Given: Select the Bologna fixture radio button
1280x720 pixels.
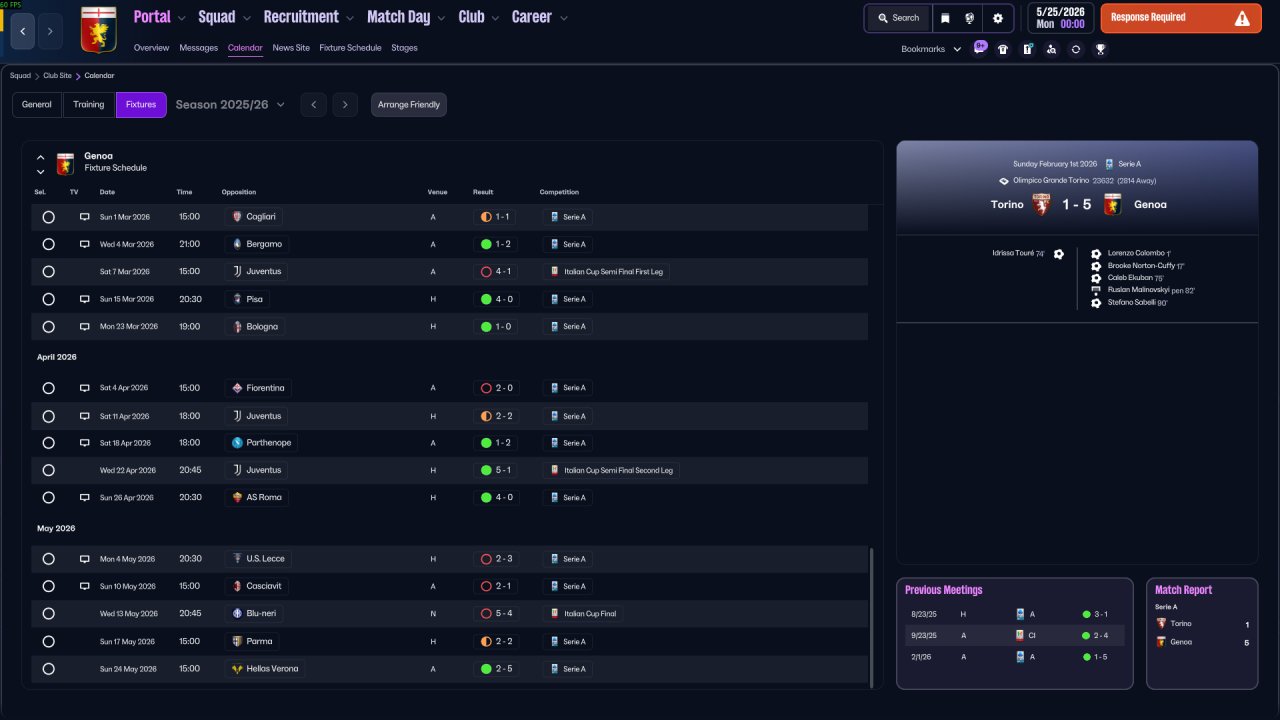Looking at the screenshot, I should 48,326.
